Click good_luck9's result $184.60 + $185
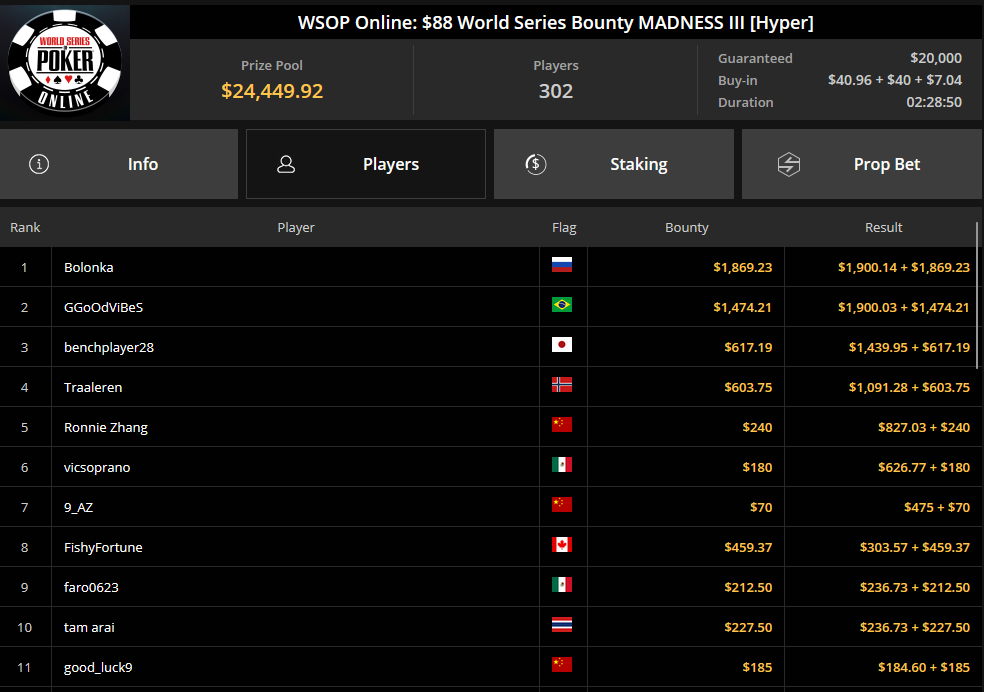 pos(924,668)
